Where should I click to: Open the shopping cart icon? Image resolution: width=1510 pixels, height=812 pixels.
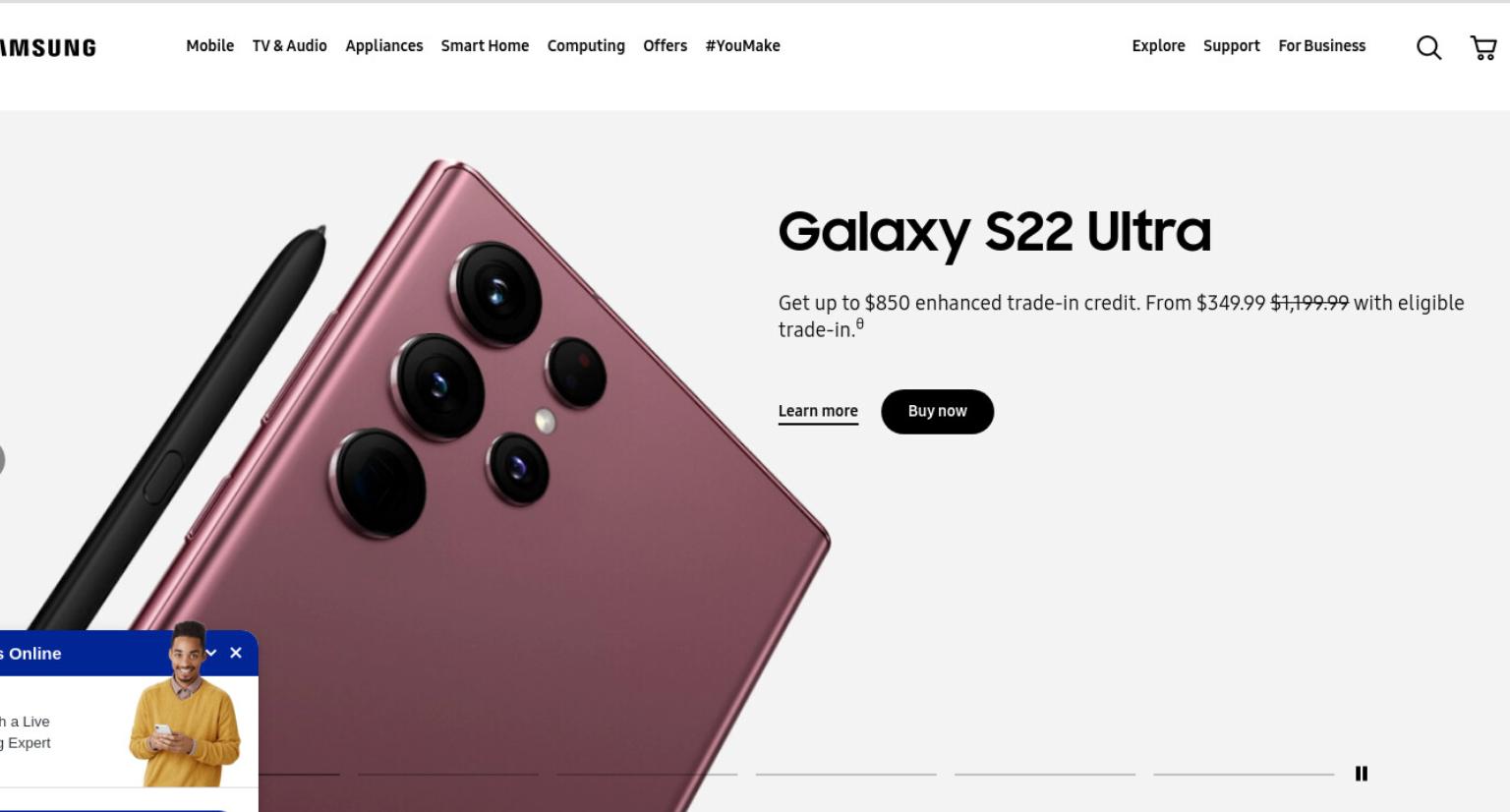point(1483,47)
